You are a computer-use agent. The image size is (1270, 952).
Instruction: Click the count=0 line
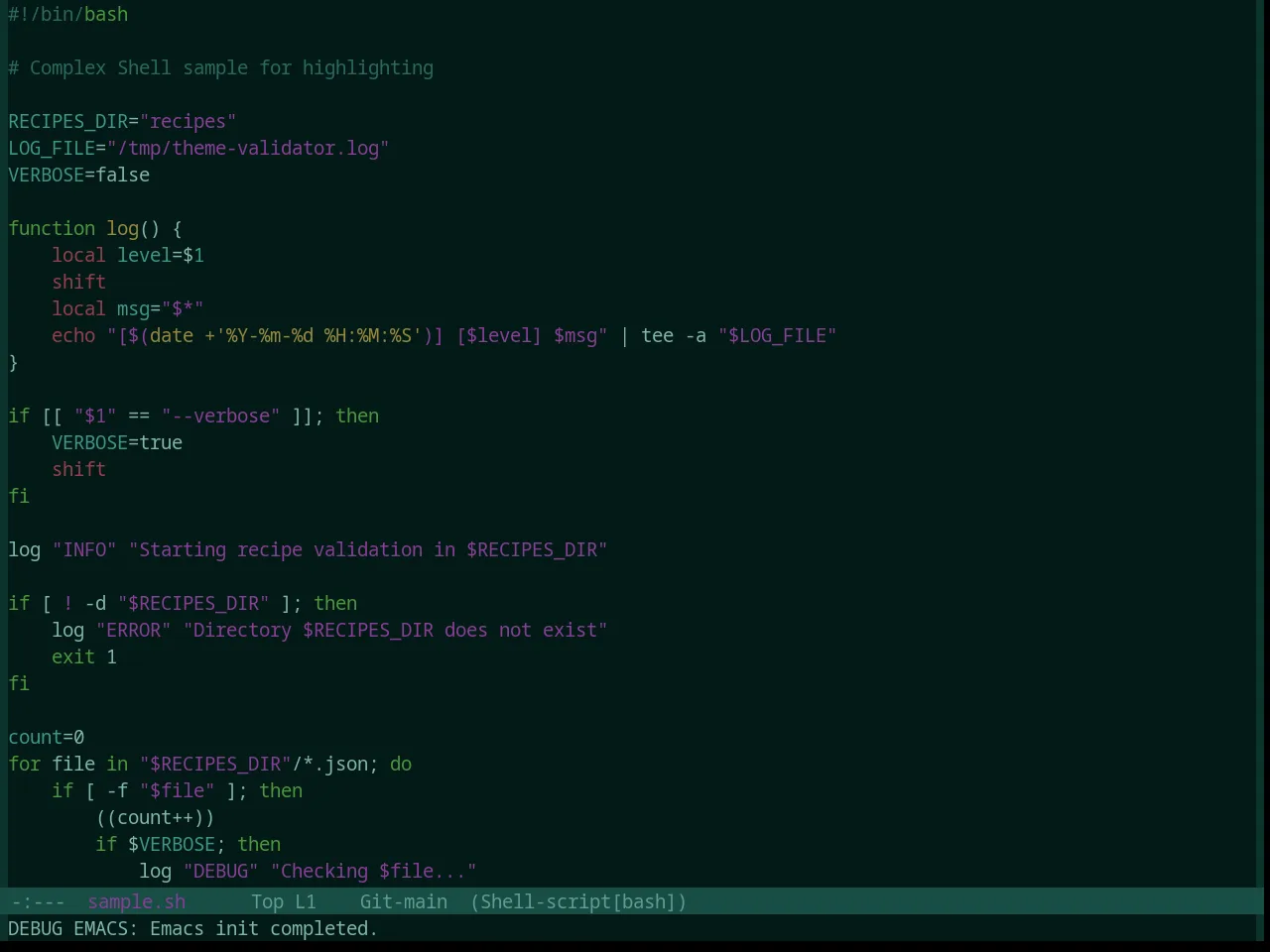[47, 737]
